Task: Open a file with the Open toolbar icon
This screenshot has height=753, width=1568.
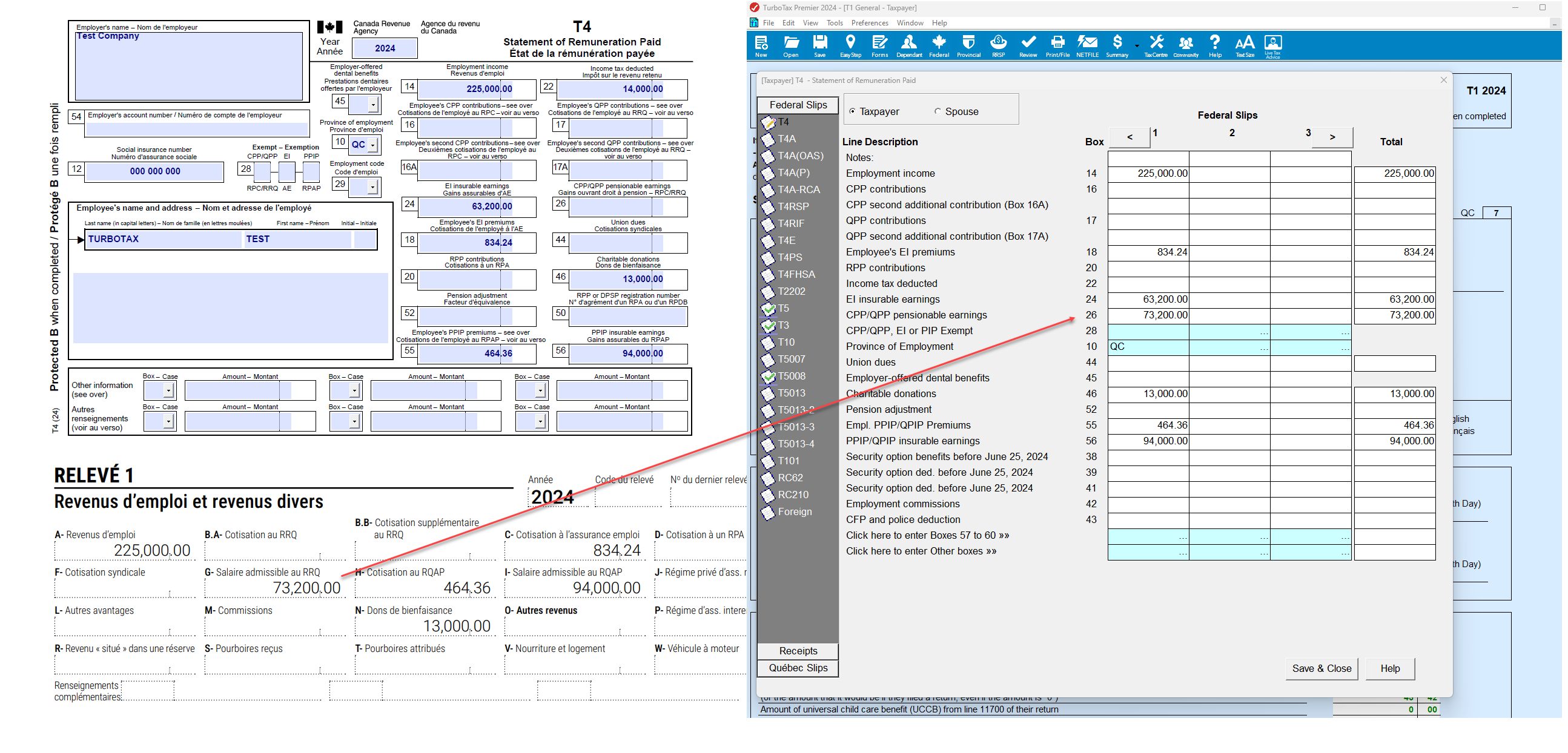Action: click(x=791, y=46)
